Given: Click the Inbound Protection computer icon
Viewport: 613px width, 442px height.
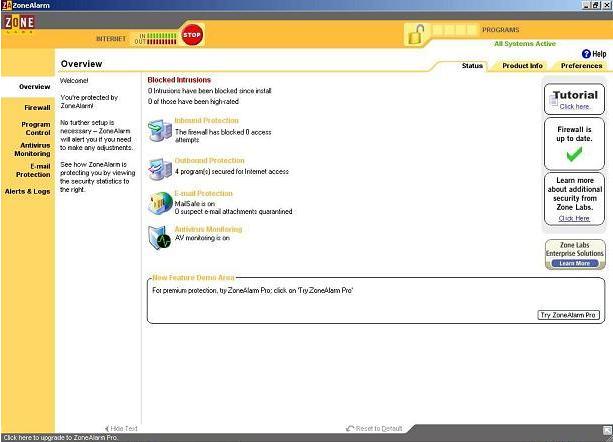Looking at the screenshot, I should (160, 131).
